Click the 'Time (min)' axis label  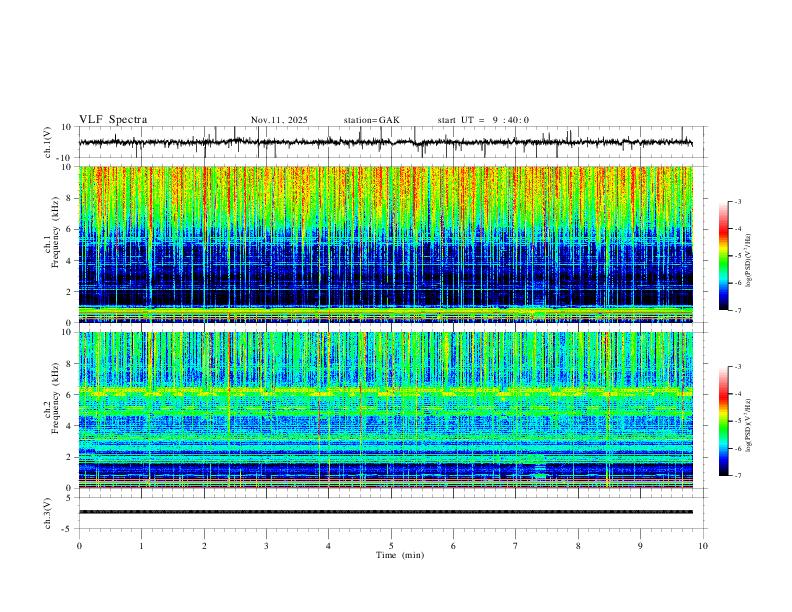(400, 555)
